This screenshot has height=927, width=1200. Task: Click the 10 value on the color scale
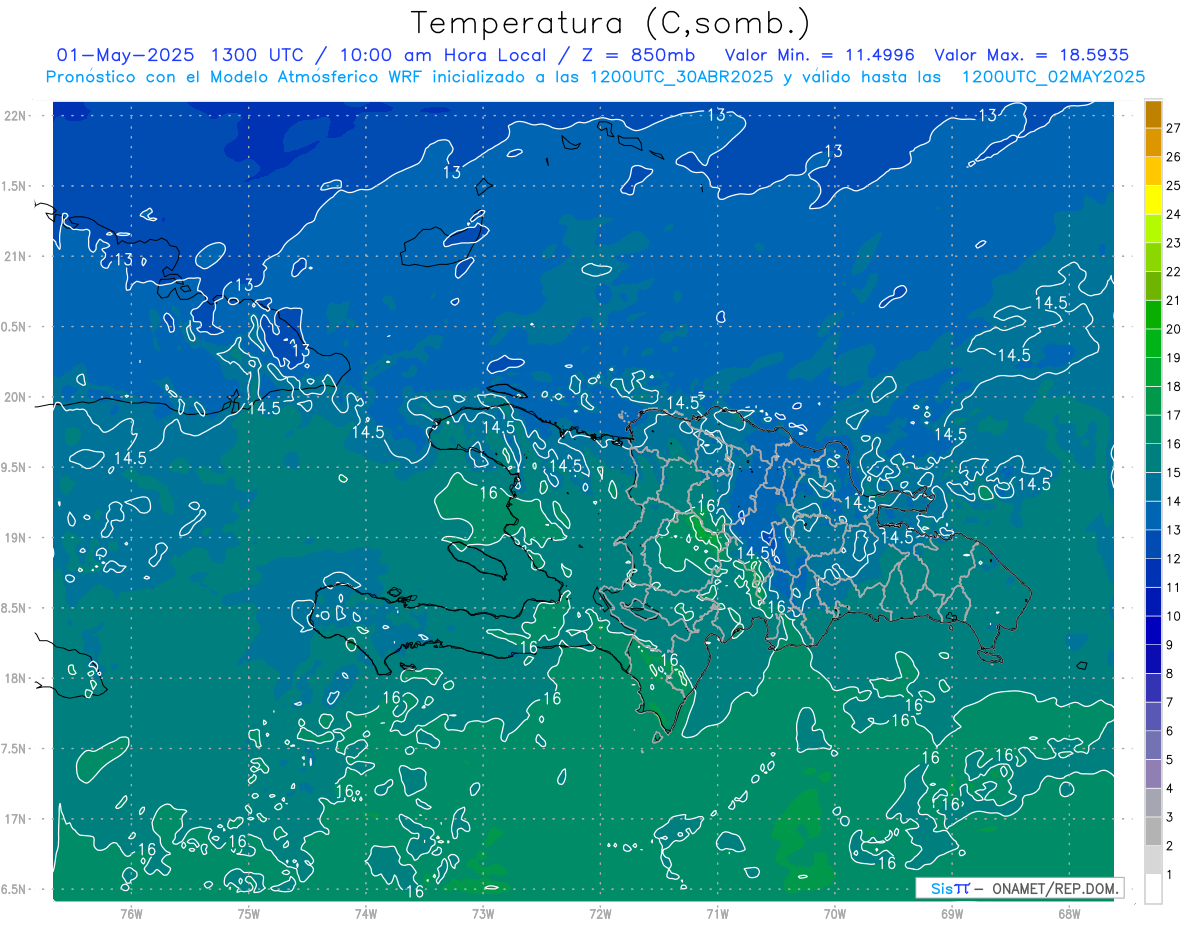1174,616
